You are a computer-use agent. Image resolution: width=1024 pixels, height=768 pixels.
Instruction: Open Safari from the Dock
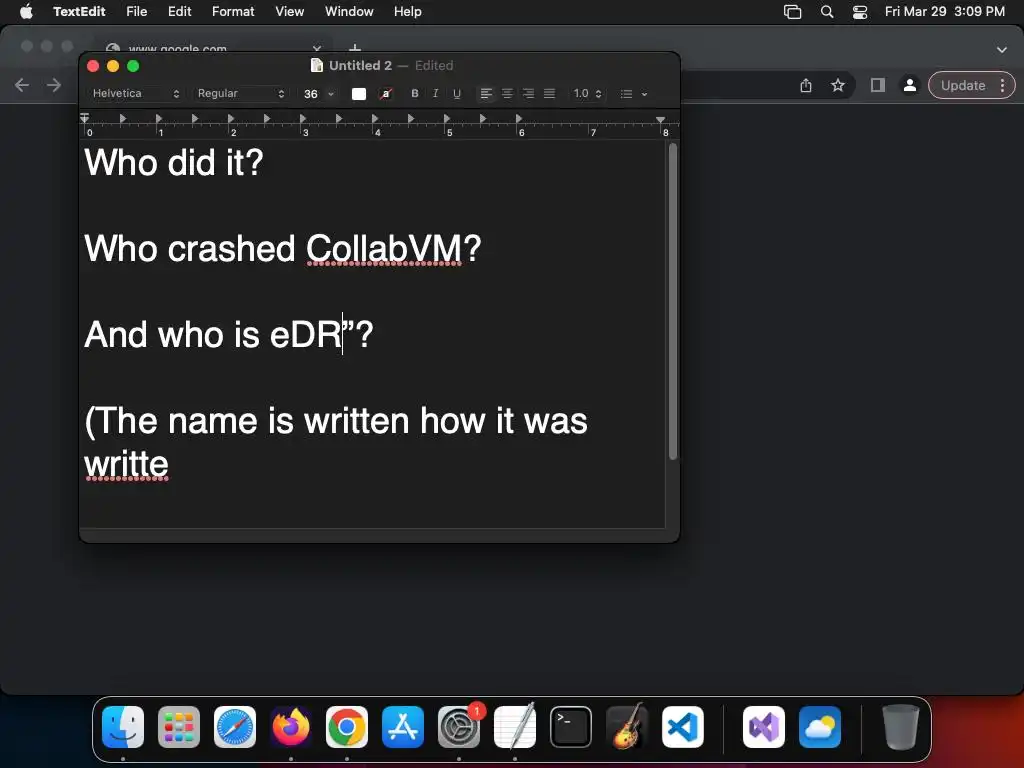[235, 727]
